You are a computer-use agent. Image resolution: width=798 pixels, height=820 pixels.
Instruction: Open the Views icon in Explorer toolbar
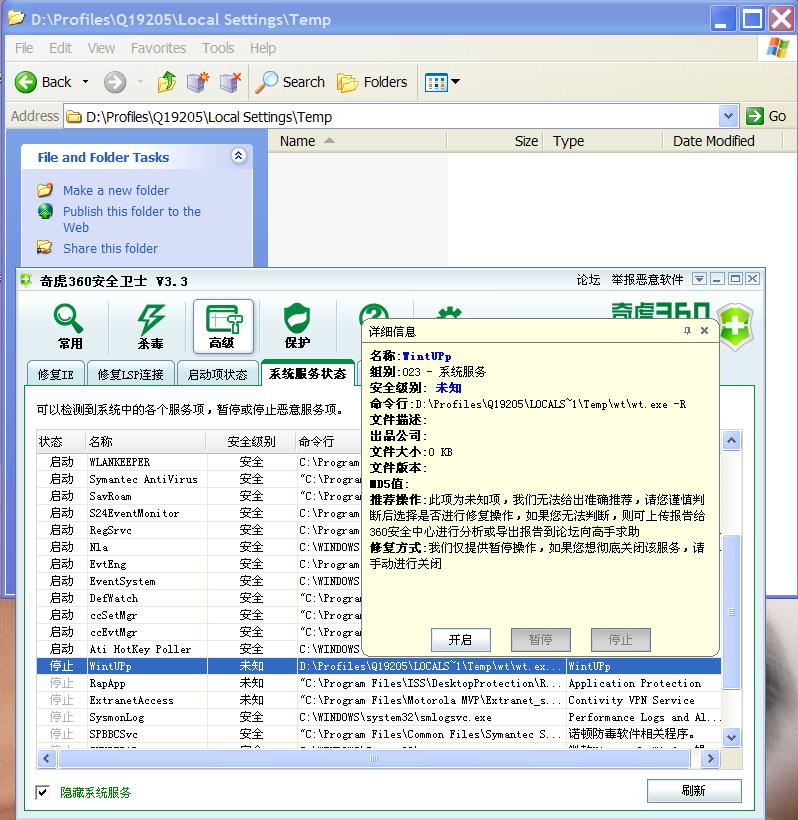pos(436,82)
